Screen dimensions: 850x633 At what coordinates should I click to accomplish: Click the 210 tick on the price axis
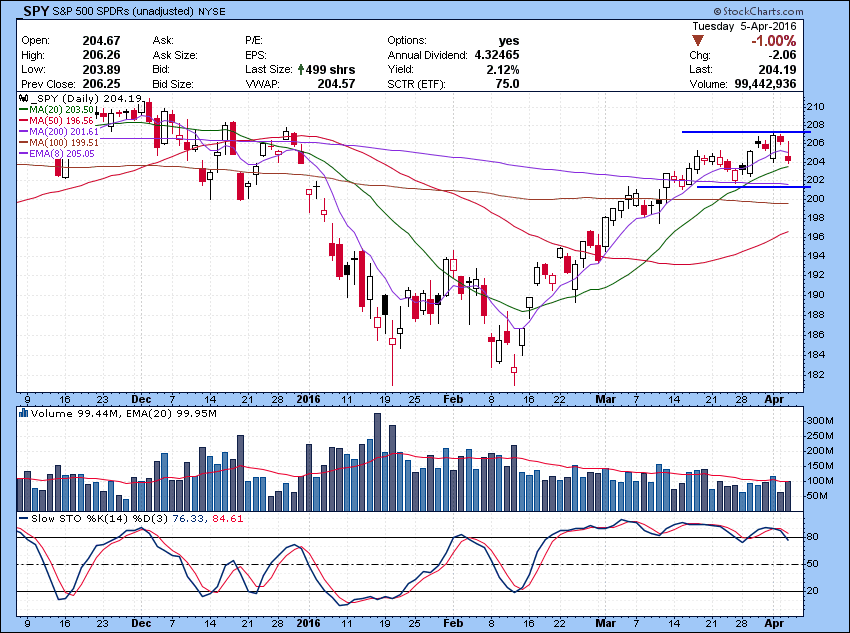click(x=816, y=106)
